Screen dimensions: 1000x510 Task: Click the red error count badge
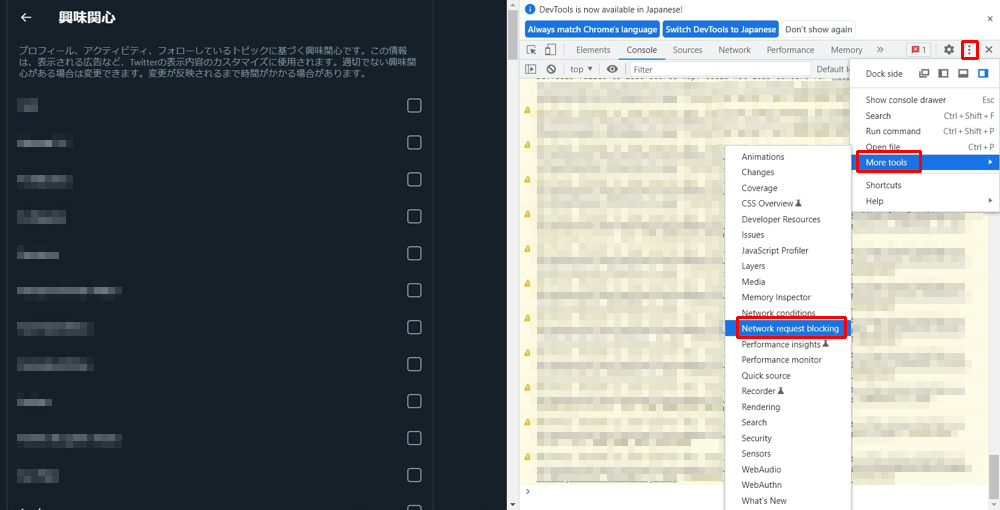click(918, 50)
